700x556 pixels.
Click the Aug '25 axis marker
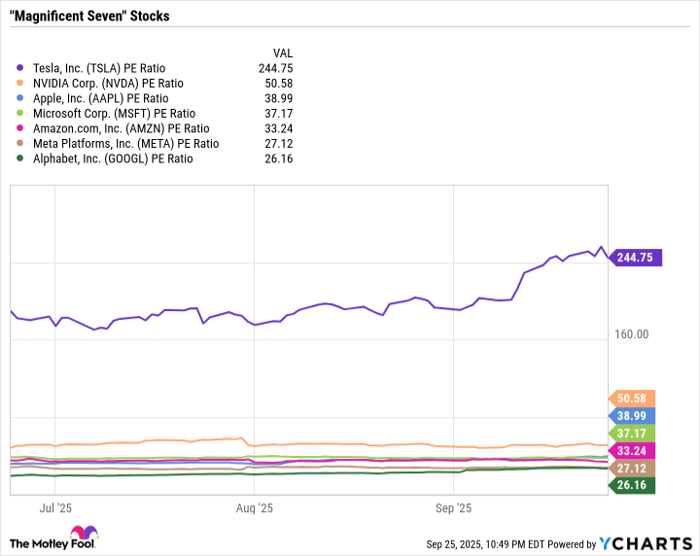pos(254,508)
